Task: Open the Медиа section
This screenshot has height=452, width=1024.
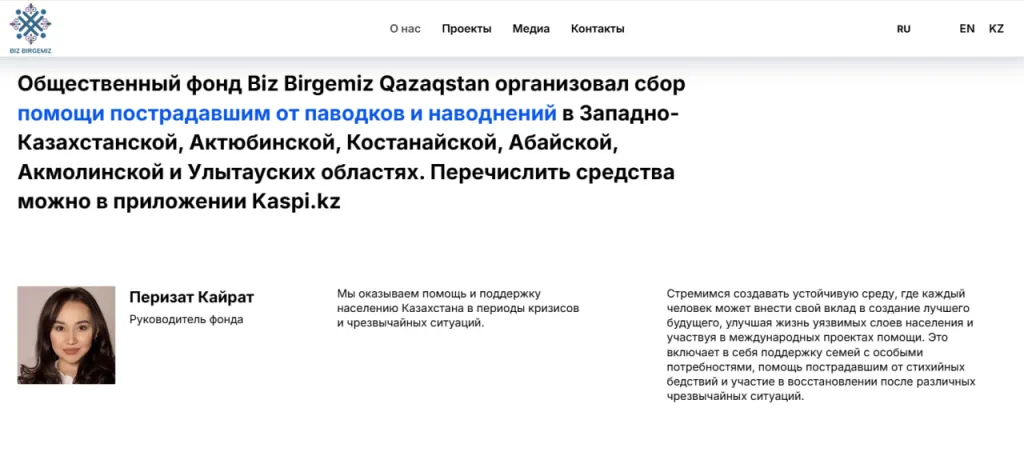Action: coord(531,29)
